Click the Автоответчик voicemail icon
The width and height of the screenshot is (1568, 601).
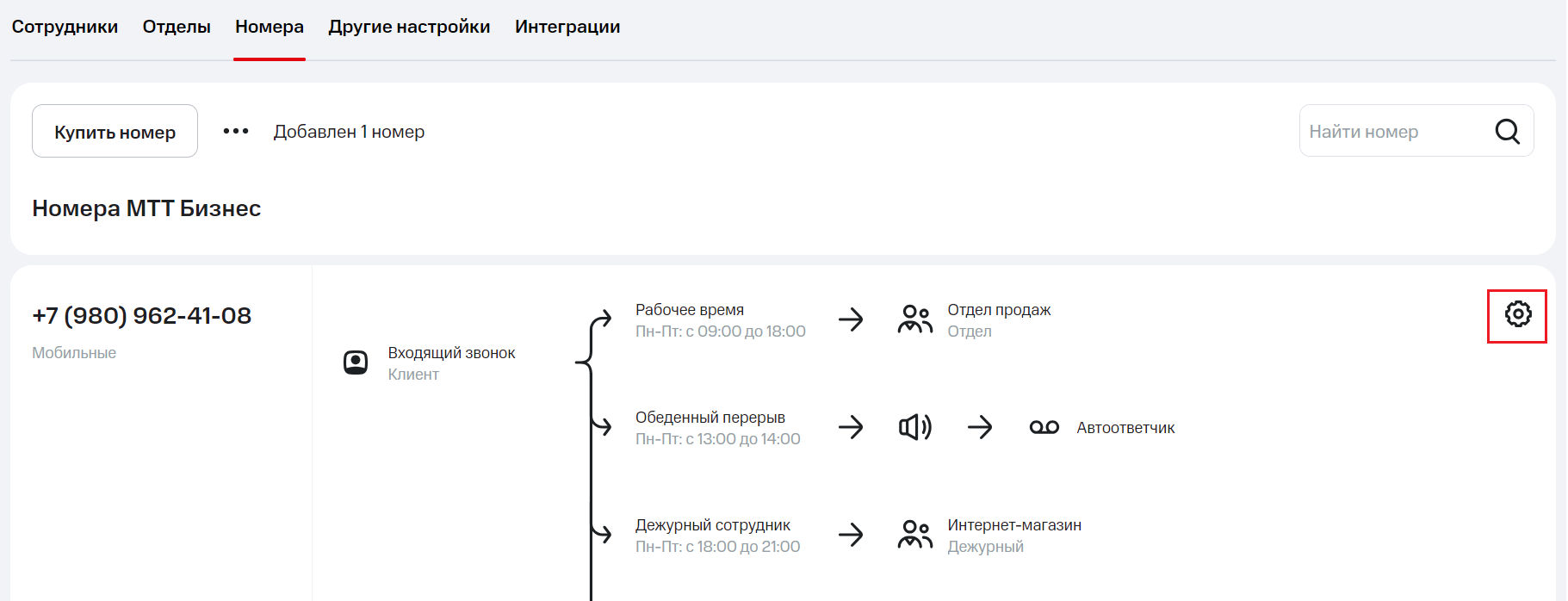pyautogui.click(x=1044, y=428)
